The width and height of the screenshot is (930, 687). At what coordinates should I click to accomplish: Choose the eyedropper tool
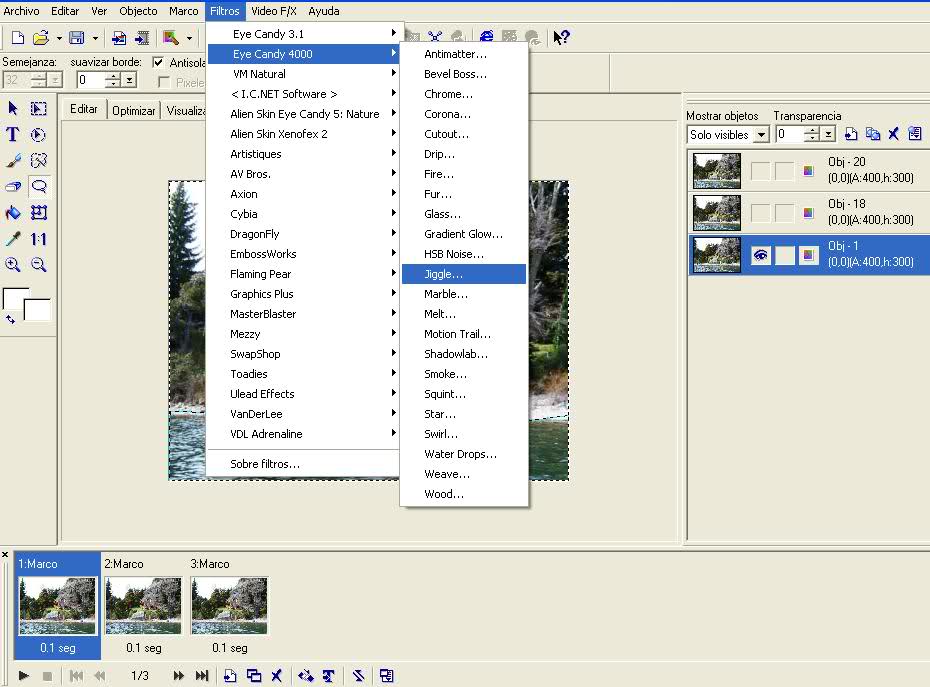(x=12, y=239)
